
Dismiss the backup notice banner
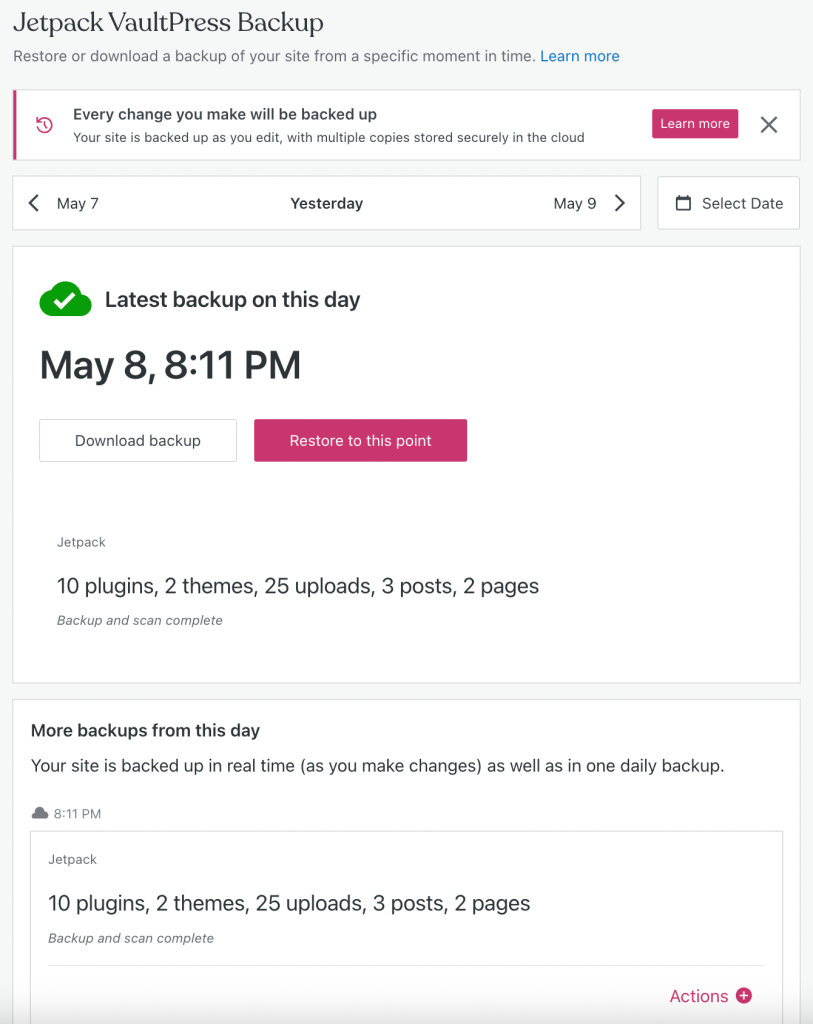tap(769, 125)
